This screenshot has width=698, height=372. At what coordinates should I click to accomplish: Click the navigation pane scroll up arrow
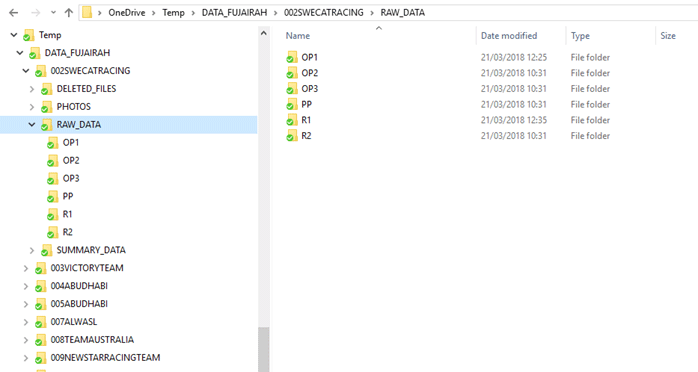pyautogui.click(x=264, y=33)
